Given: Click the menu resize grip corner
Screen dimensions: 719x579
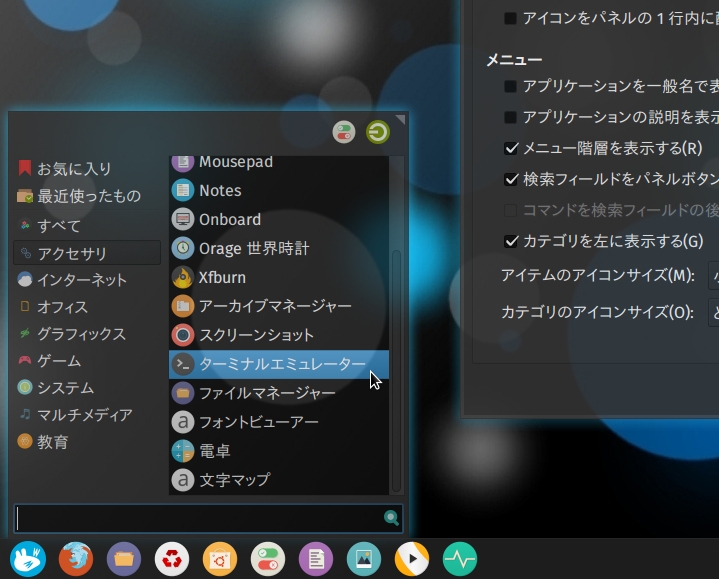Looking at the screenshot, I should 400,119.
